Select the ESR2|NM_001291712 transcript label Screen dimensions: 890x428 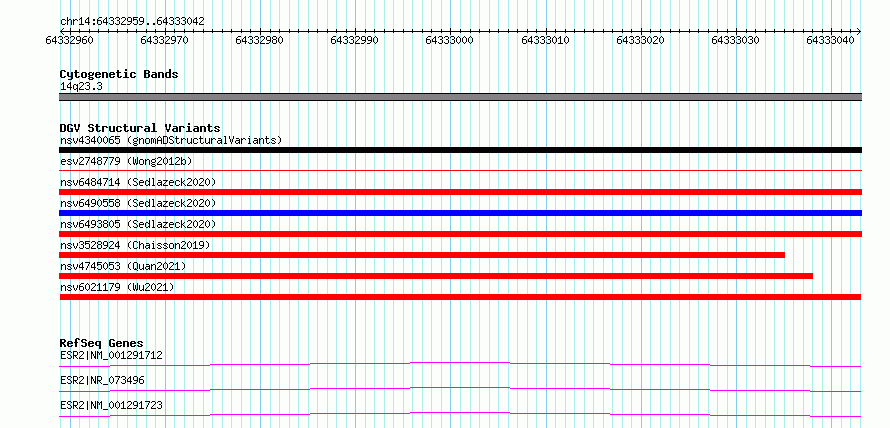tap(111, 356)
